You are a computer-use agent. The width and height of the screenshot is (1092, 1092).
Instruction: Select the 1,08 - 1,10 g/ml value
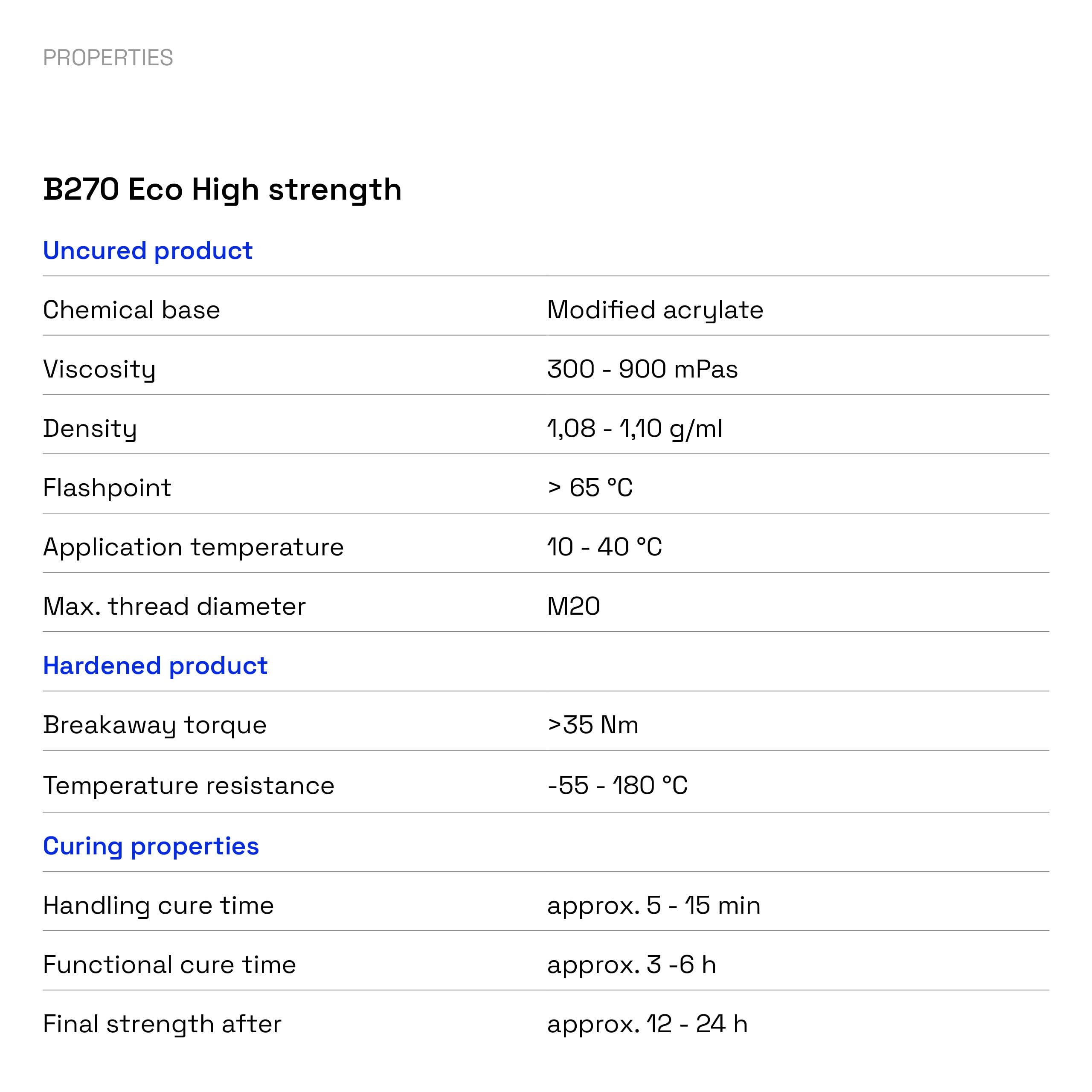pyautogui.click(x=634, y=428)
